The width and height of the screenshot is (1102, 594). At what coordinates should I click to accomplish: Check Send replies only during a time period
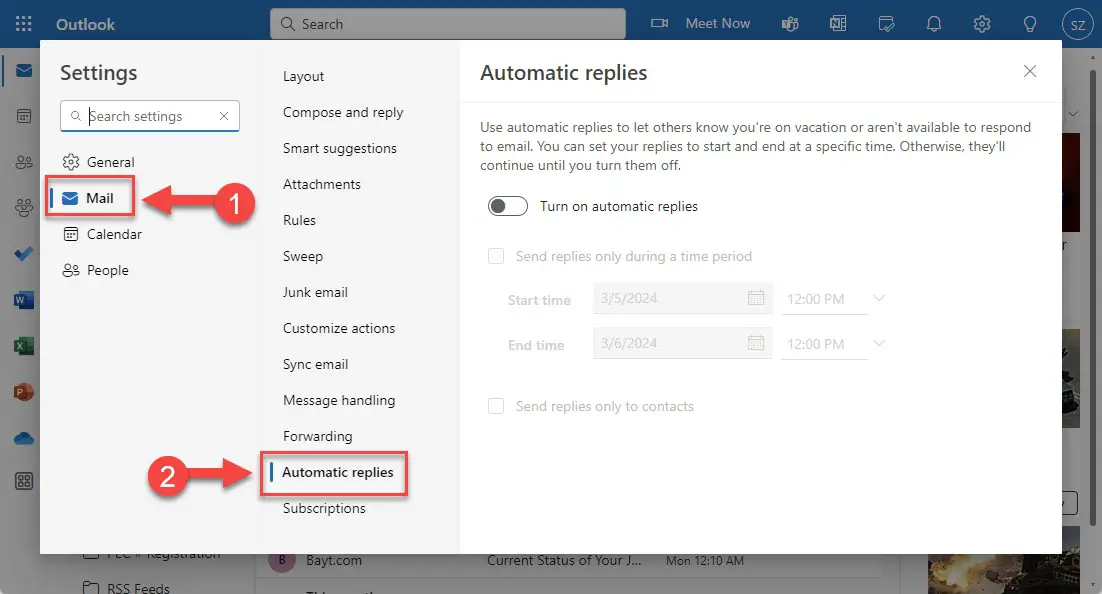(x=496, y=256)
